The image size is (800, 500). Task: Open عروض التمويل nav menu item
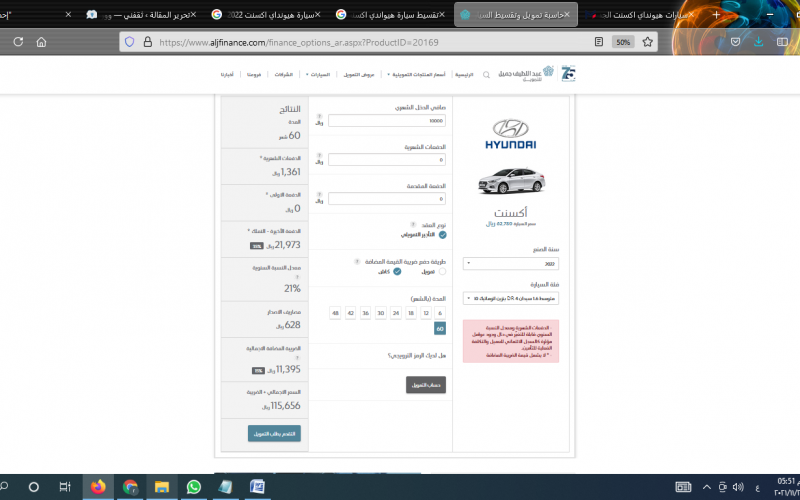tap(359, 74)
